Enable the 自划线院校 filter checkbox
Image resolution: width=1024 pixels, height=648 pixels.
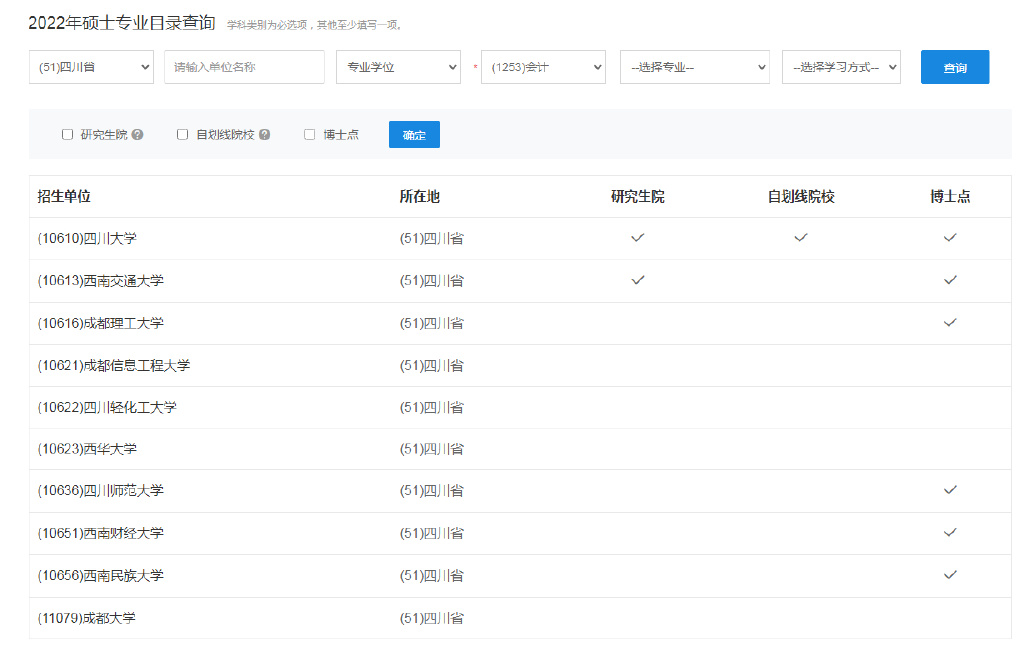click(182, 134)
